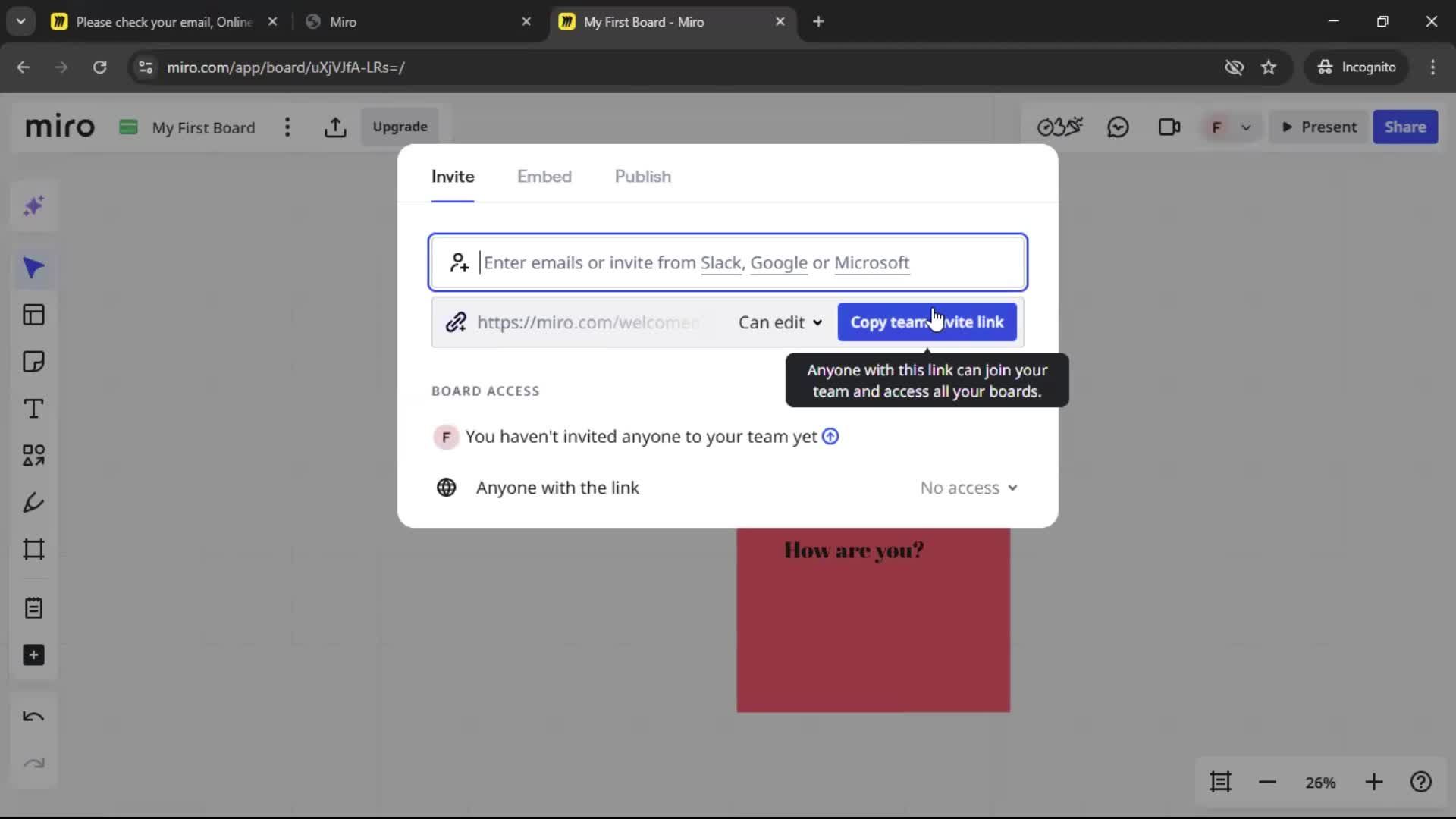Click the Slack invite link
This screenshot has height=819, width=1456.
(720, 263)
